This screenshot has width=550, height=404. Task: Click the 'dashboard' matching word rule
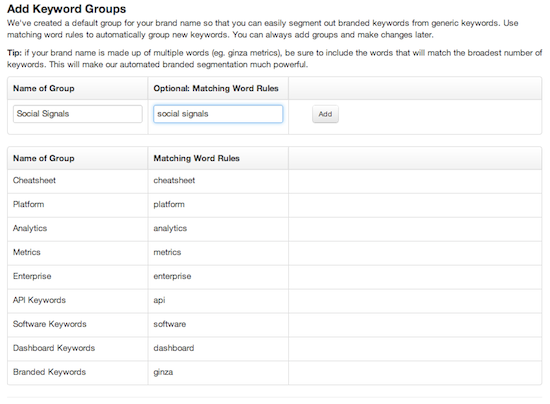pyautogui.click(x=174, y=348)
